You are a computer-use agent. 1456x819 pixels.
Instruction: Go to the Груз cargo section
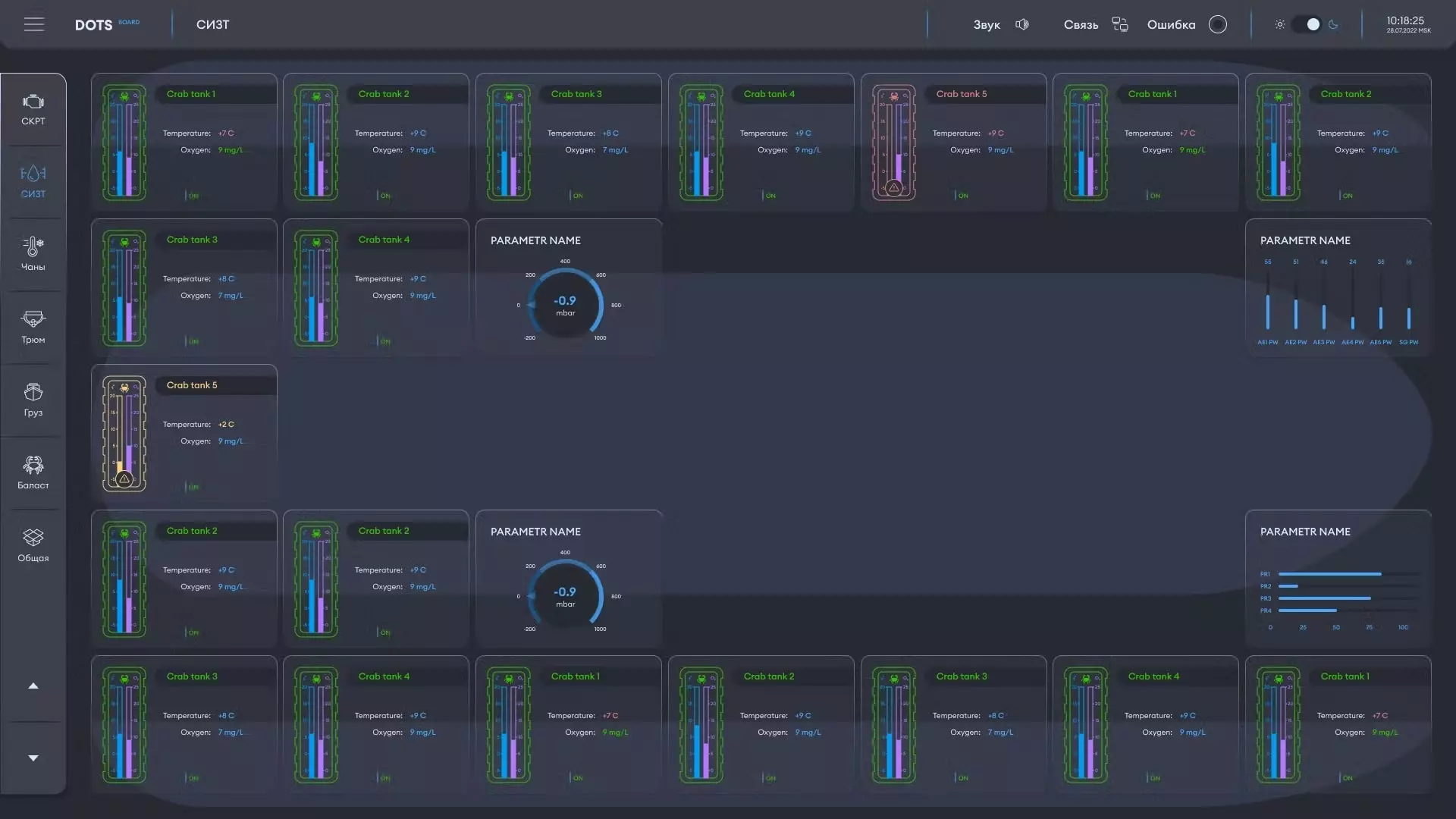click(x=33, y=400)
